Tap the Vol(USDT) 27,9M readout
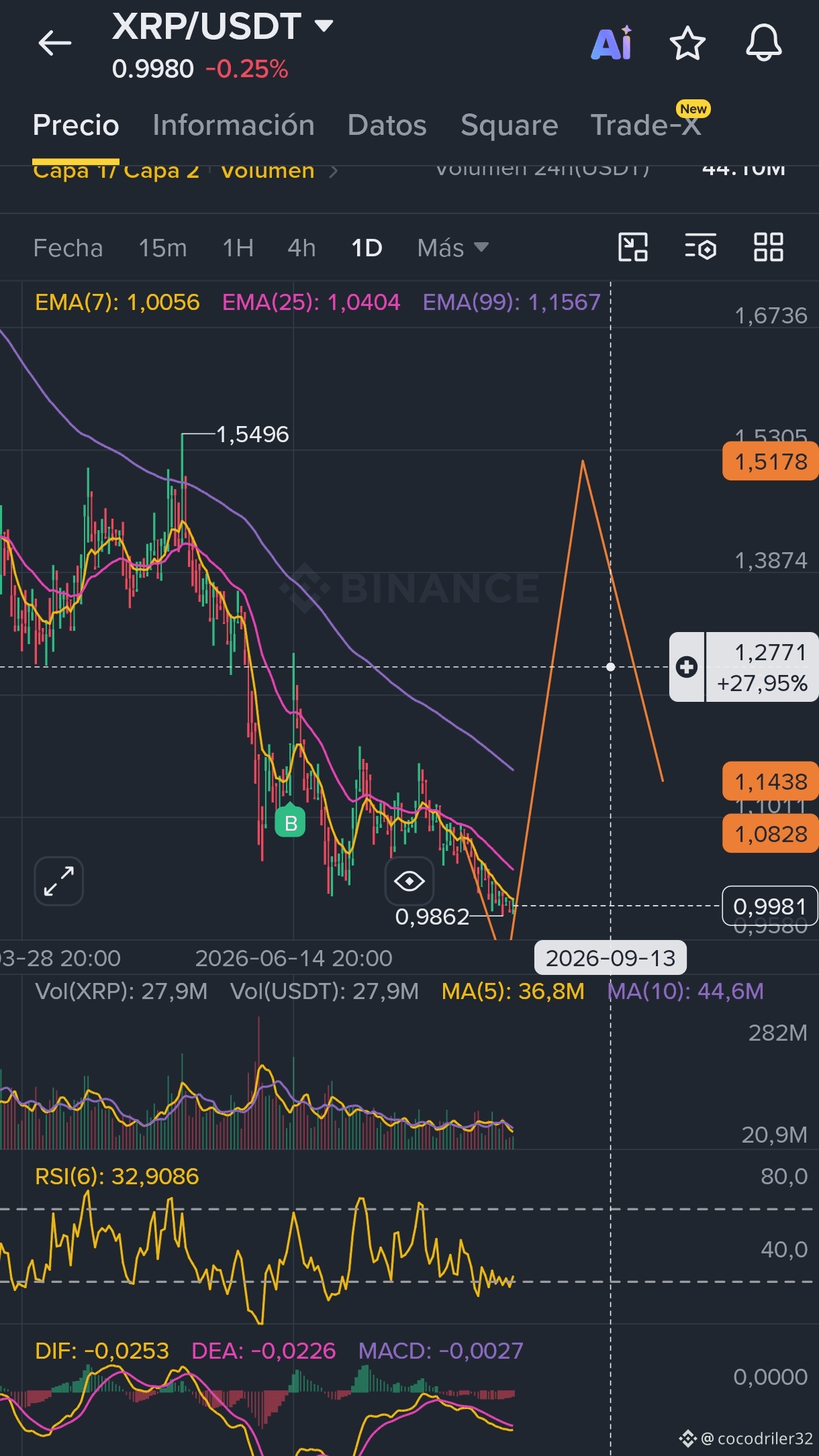819x1456 pixels. tap(324, 992)
